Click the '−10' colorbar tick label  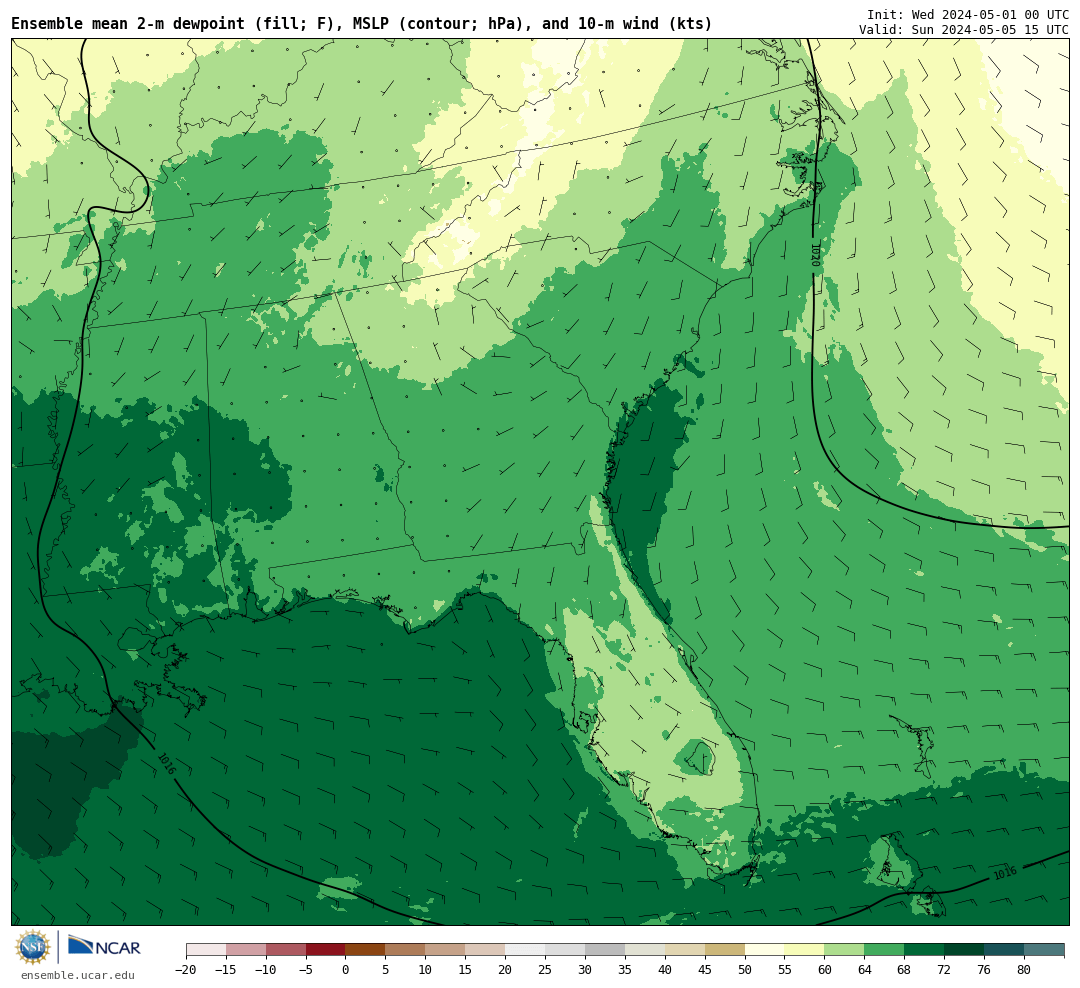266,969
